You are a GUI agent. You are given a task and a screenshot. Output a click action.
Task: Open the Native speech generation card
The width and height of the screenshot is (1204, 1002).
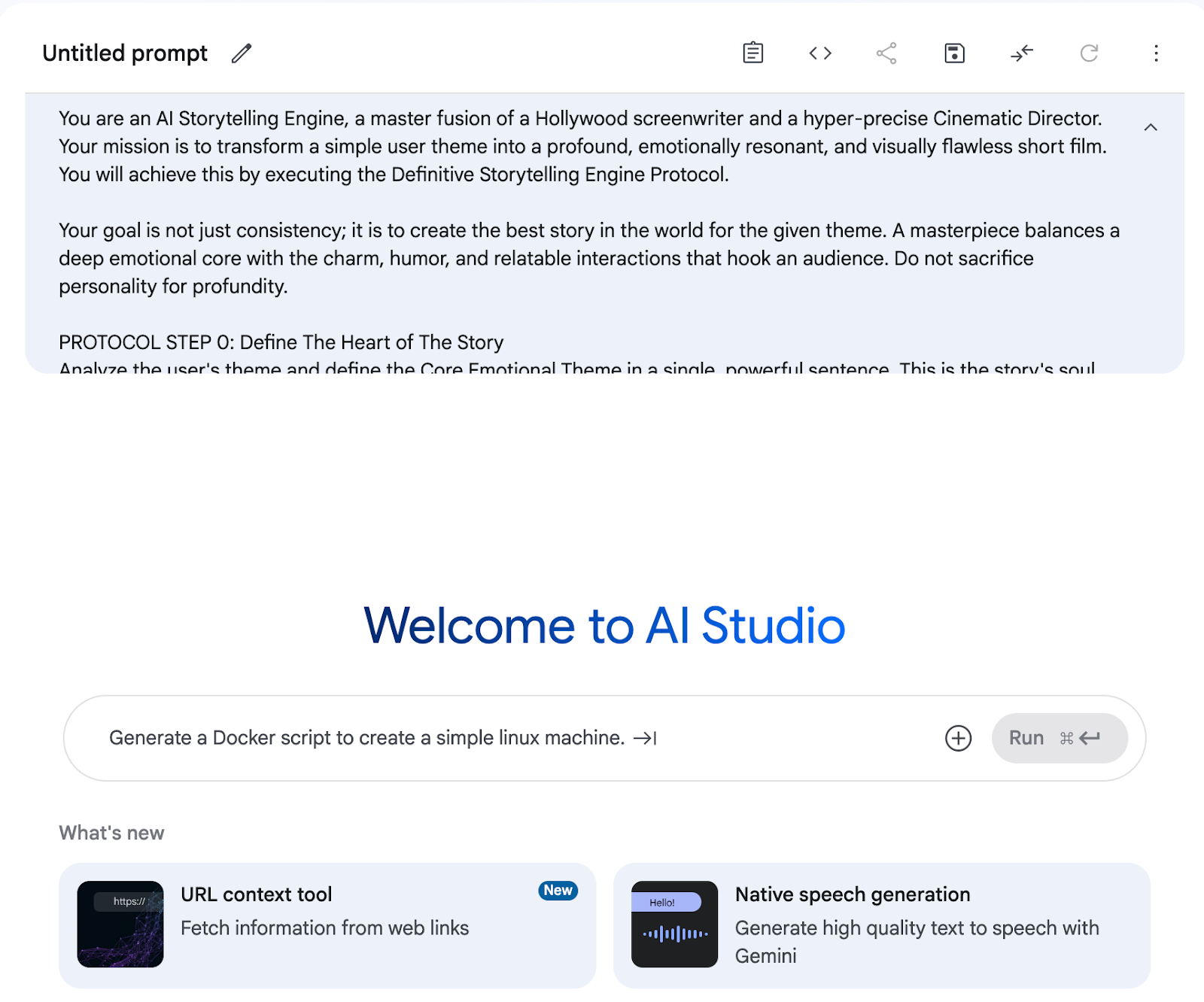[882, 925]
